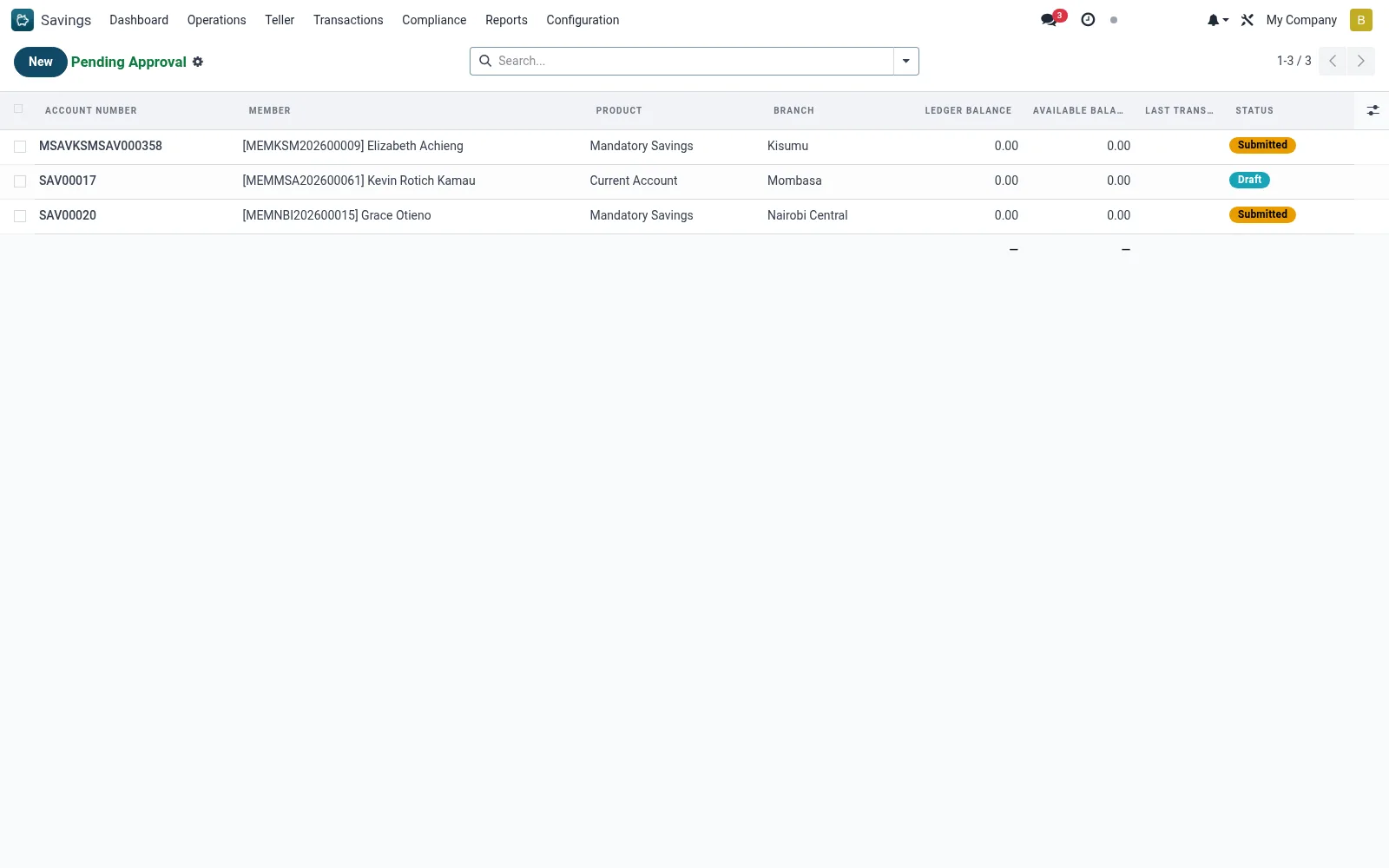Focus the Search input field
The image size is (1389, 868).
(693, 61)
